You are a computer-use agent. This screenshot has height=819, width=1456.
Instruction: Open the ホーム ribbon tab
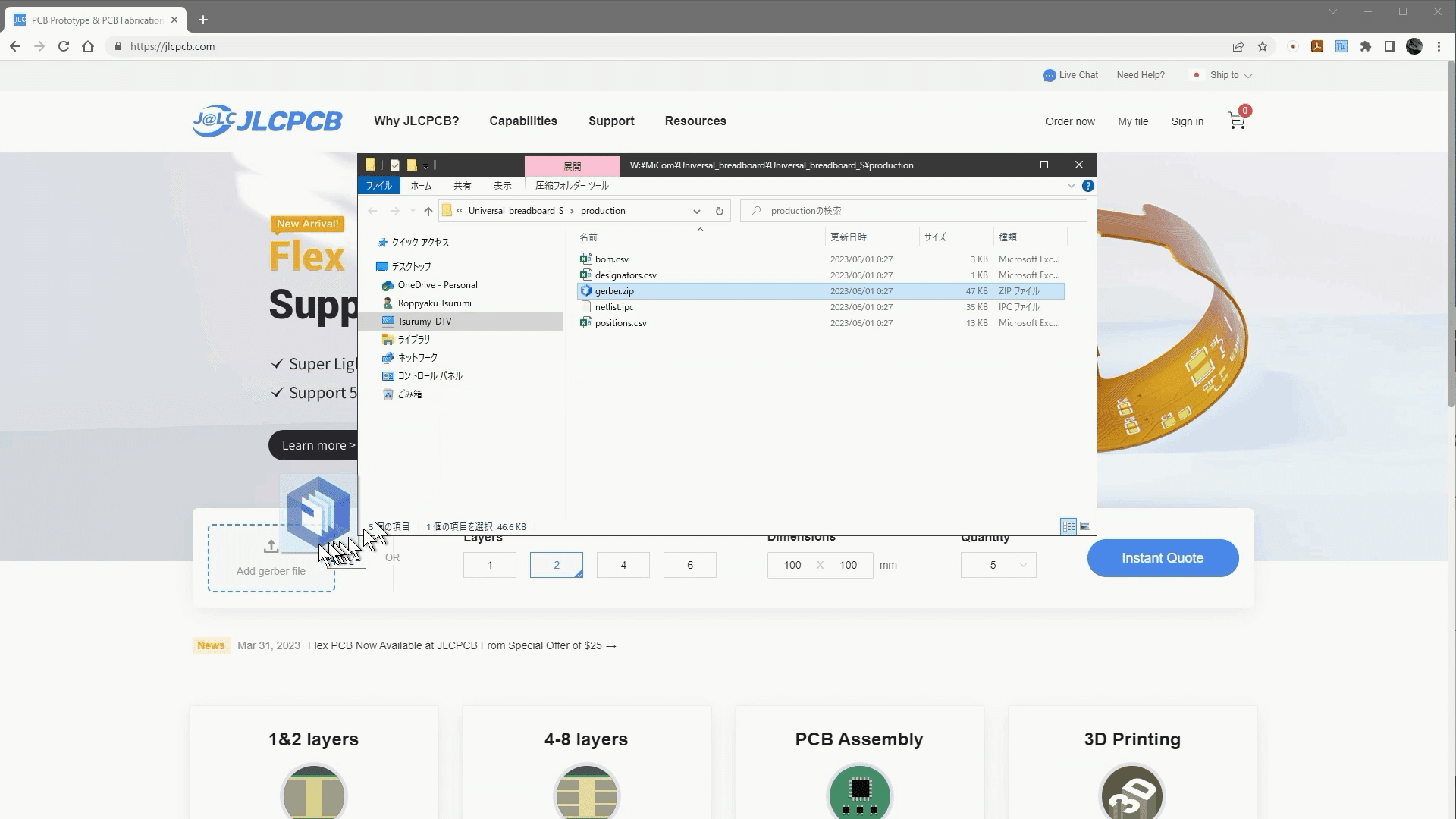coord(421,186)
